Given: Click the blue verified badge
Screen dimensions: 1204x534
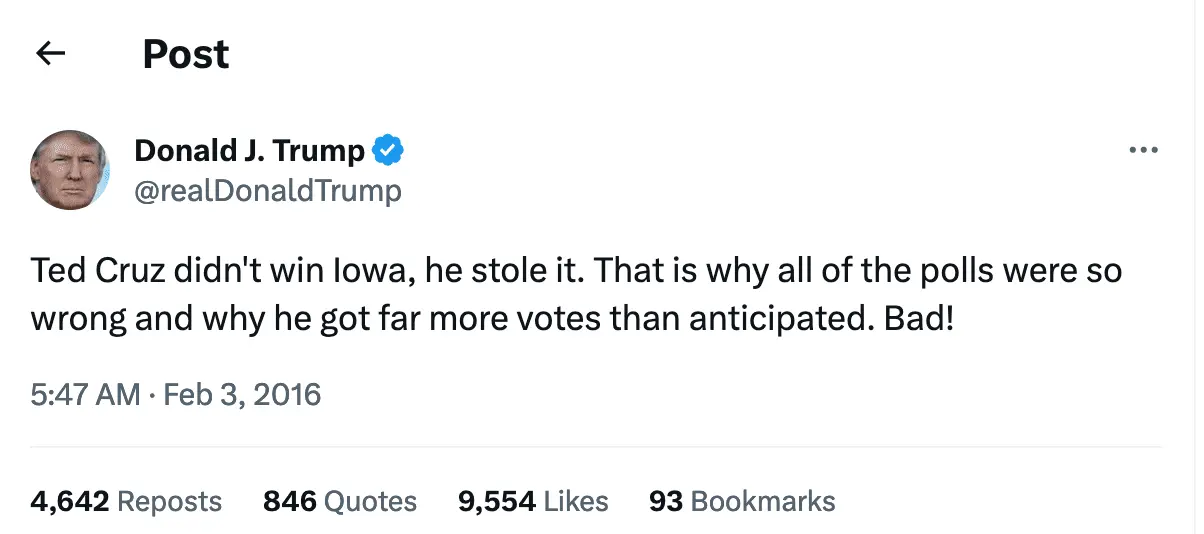Looking at the screenshot, I should [x=388, y=151].
